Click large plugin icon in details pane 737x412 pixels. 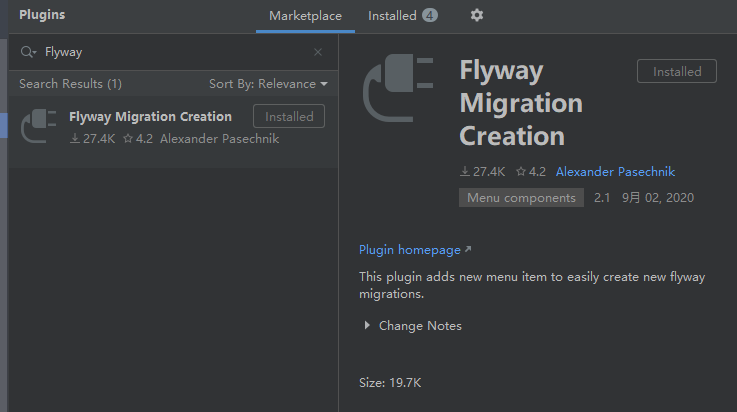[398, 88]
